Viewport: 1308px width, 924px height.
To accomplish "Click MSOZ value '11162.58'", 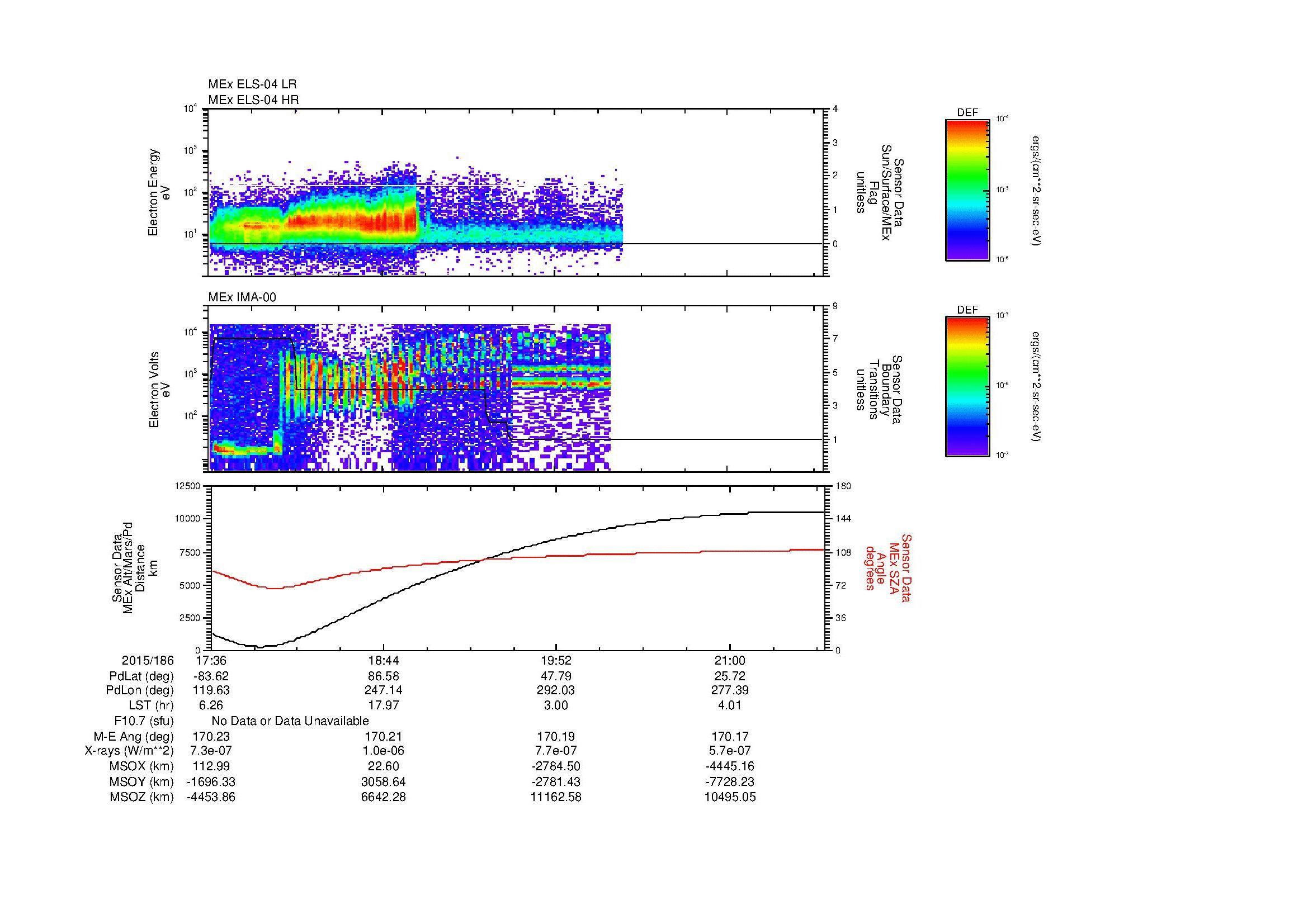I will point(556,797).
